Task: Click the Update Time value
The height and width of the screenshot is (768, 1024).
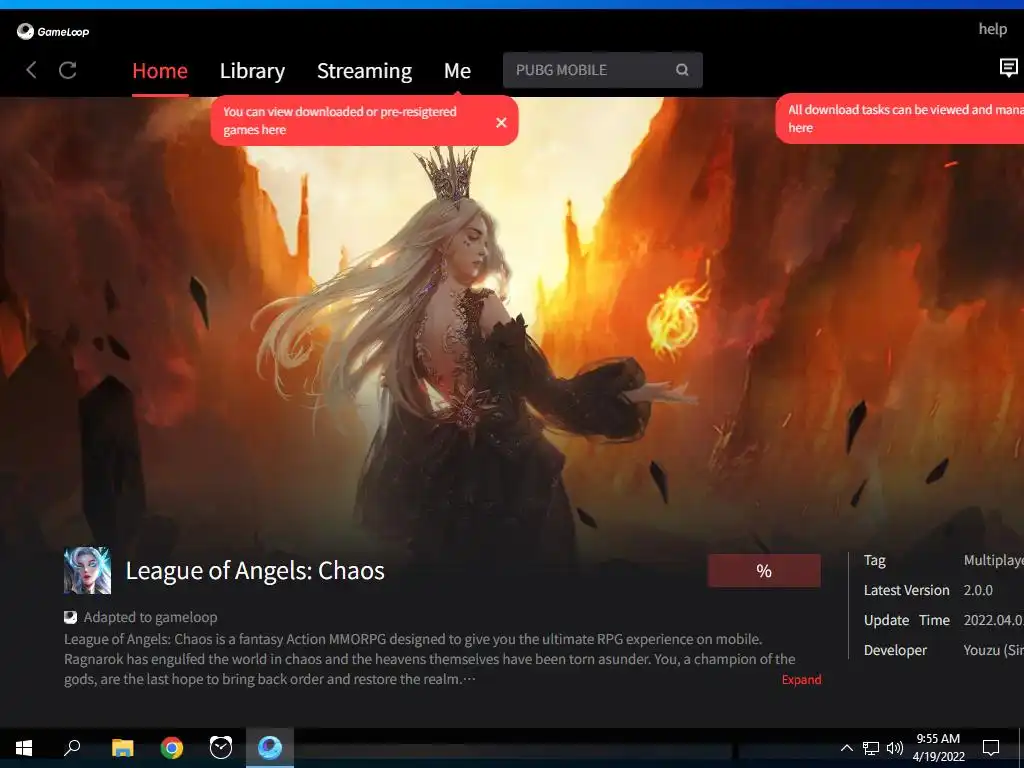Action: (x=993, y=620)
